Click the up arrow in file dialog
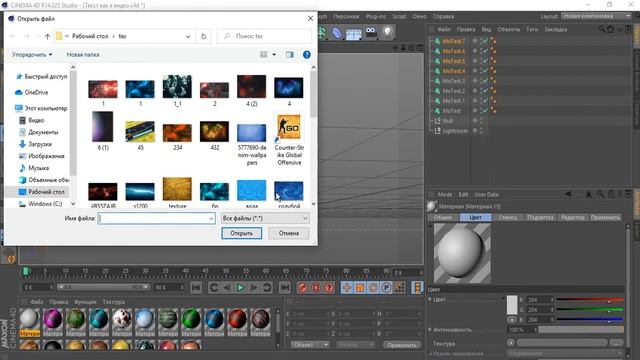Screen dimensions: 640x360 pos(47,36)
